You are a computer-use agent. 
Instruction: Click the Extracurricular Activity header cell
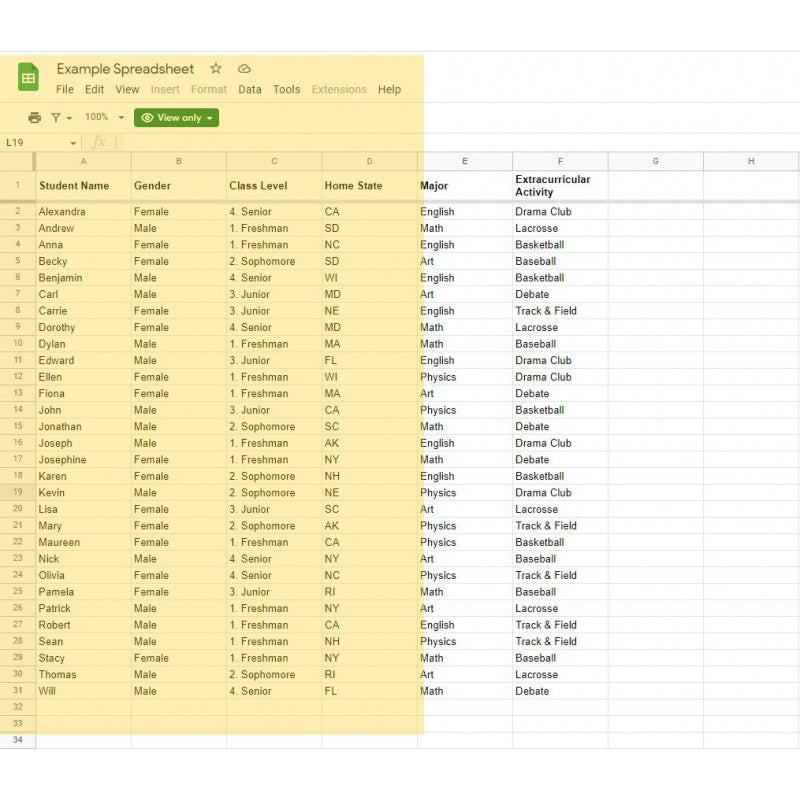[x=560, y=186]
